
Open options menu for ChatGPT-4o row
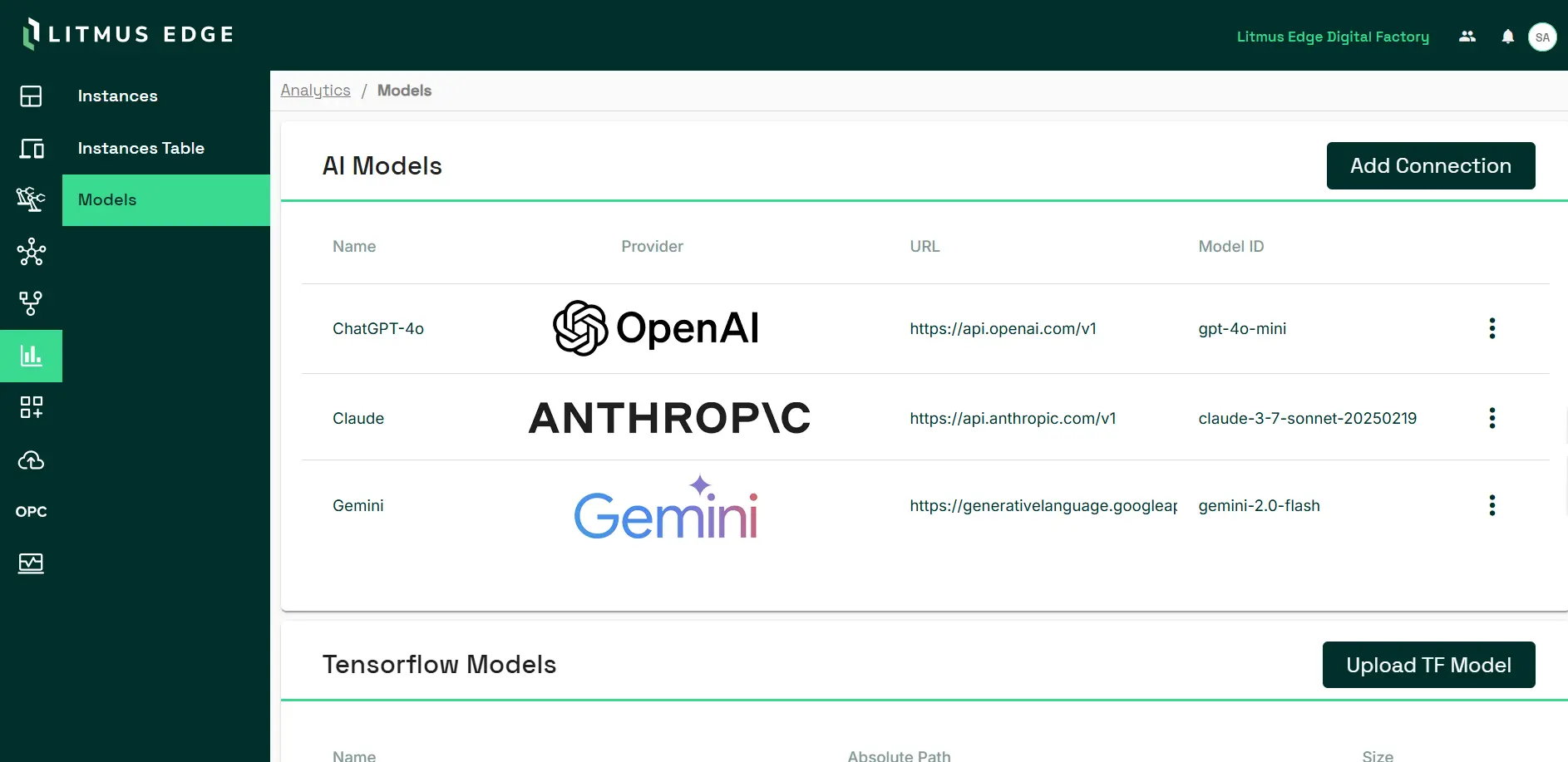click(x=1492, y=328)
